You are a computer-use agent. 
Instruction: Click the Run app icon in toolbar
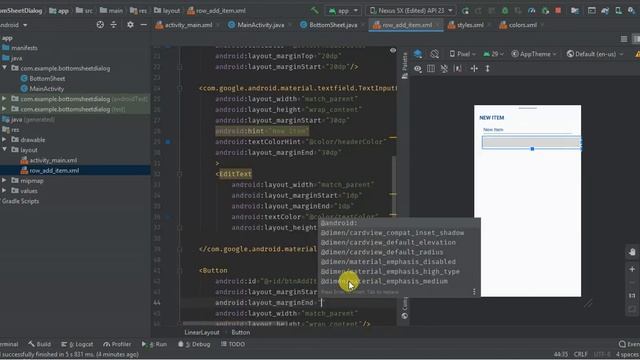465,11
